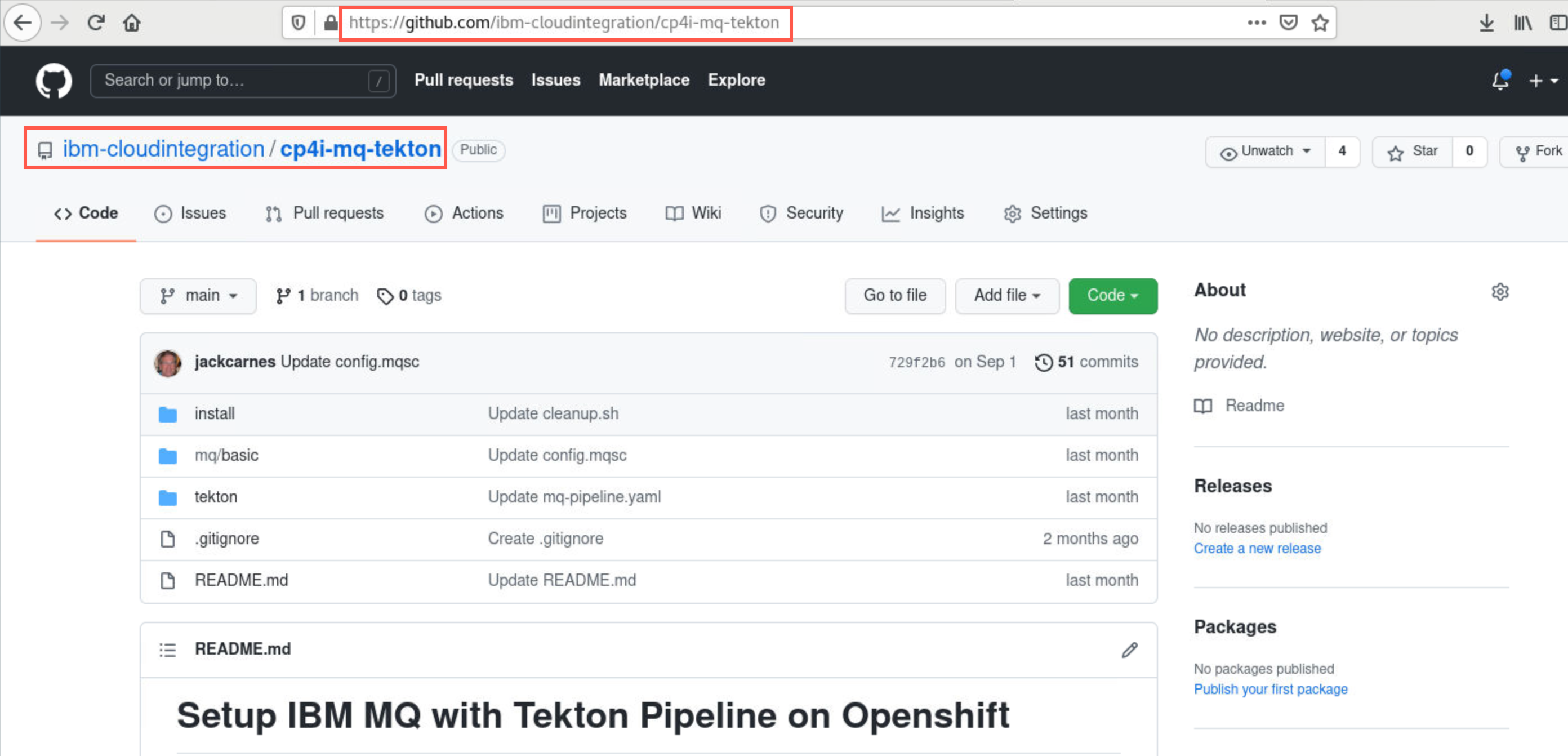View the 51 commits history

click(1086, 362)
